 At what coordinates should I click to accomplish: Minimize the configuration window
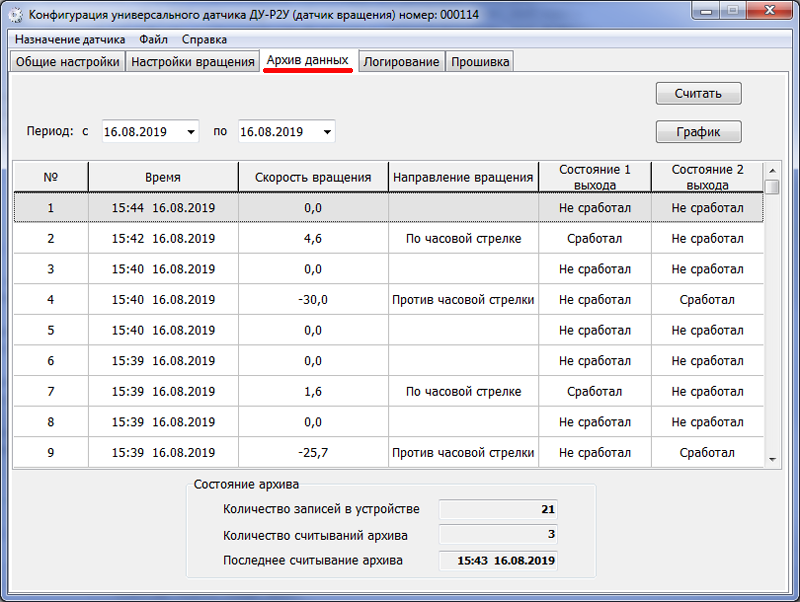[x=707, y=11]
